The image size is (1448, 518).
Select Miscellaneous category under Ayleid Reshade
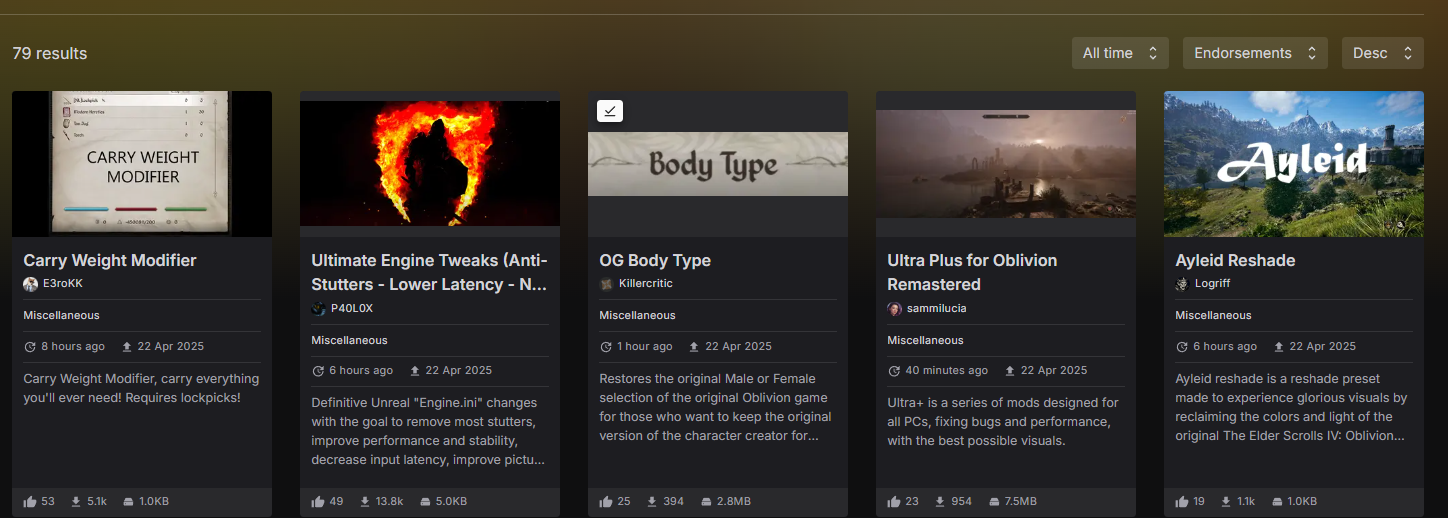click(x=1214, y=315)
